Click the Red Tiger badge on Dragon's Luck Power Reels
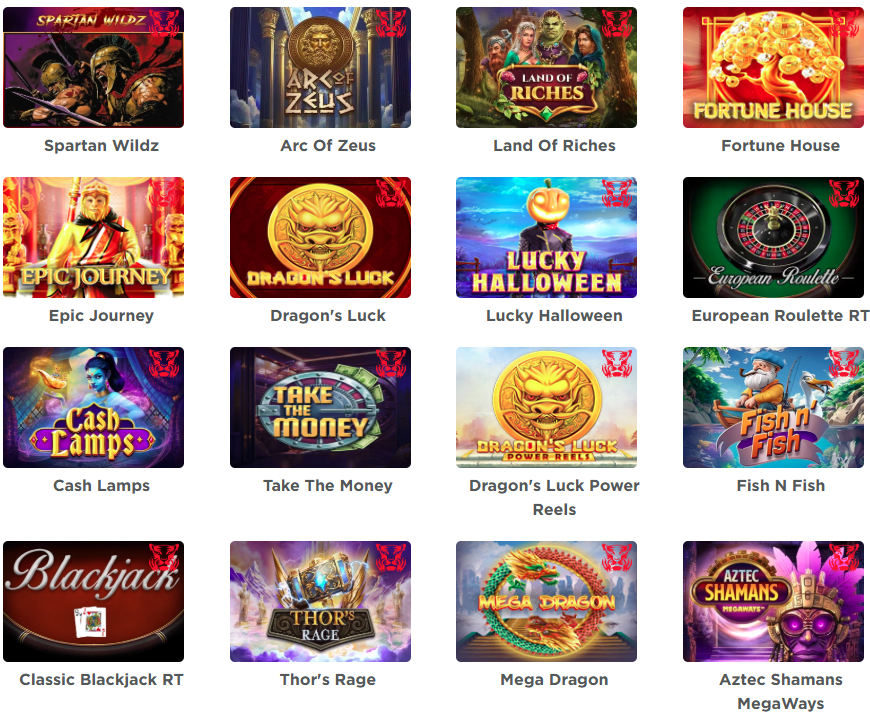The width and height of the screenshot is (870, 714). click(x=617, y=363)
